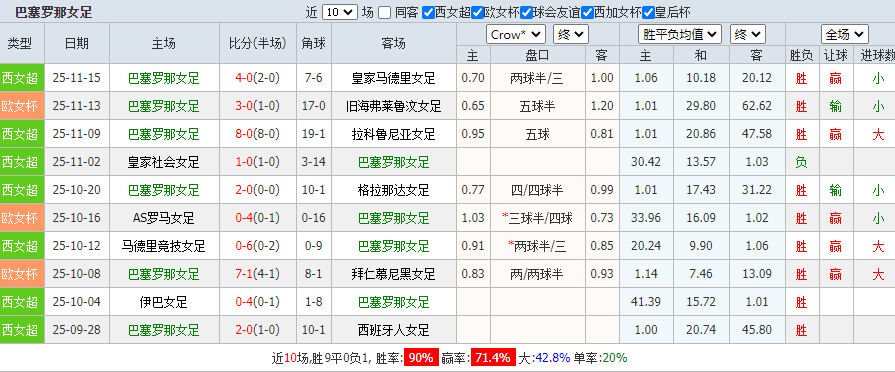
Task: Click the 2-0(0-0) score
Action: coord(257,190)
